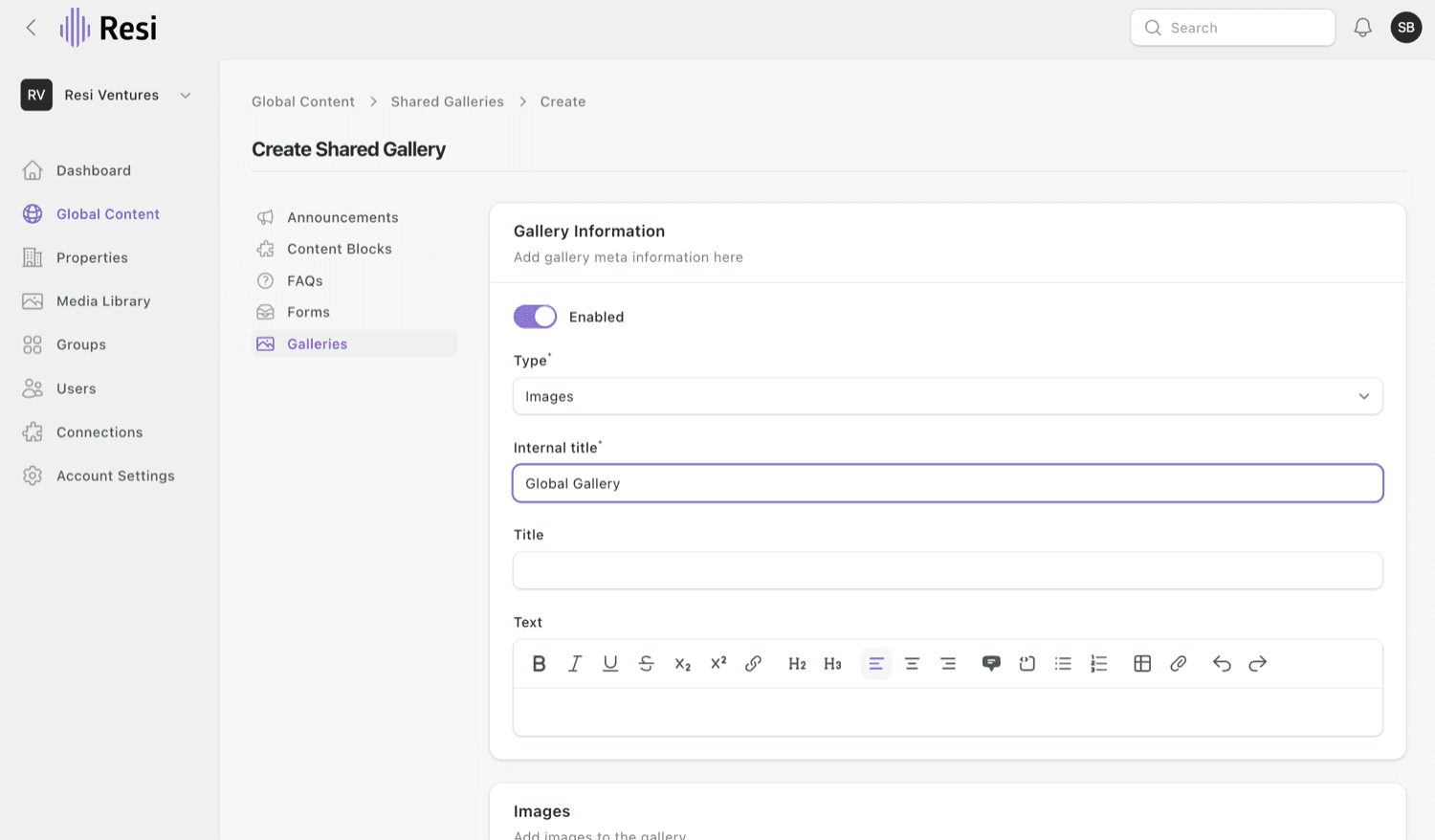Center-align text in the editor

click(912, 664)
